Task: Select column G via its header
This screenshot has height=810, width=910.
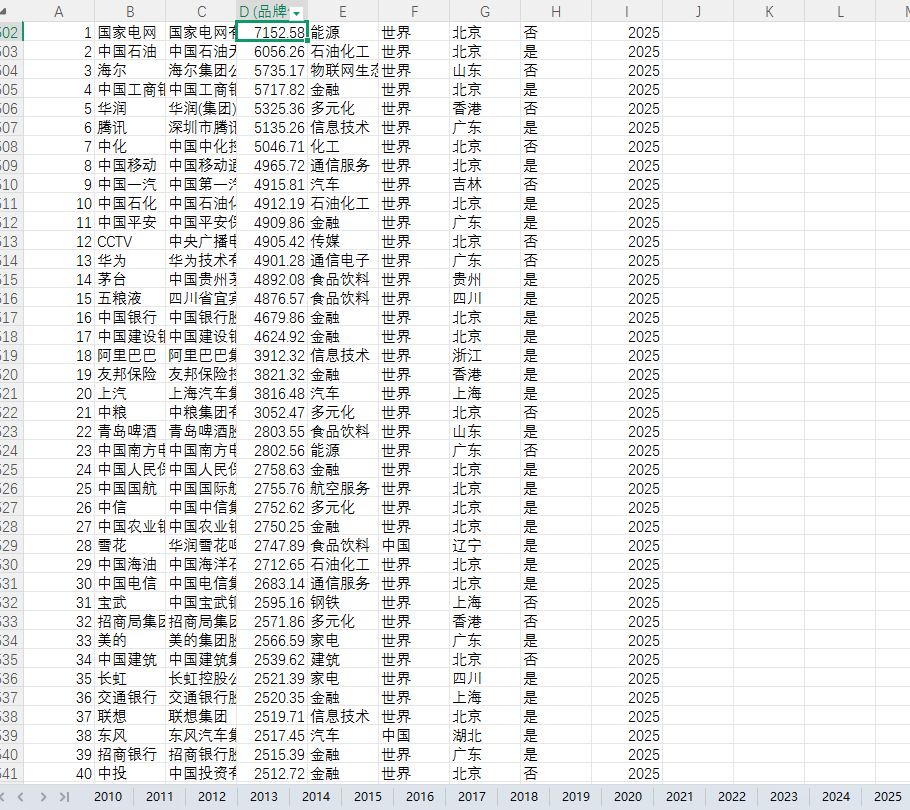Action: click(x=485, y=12)
